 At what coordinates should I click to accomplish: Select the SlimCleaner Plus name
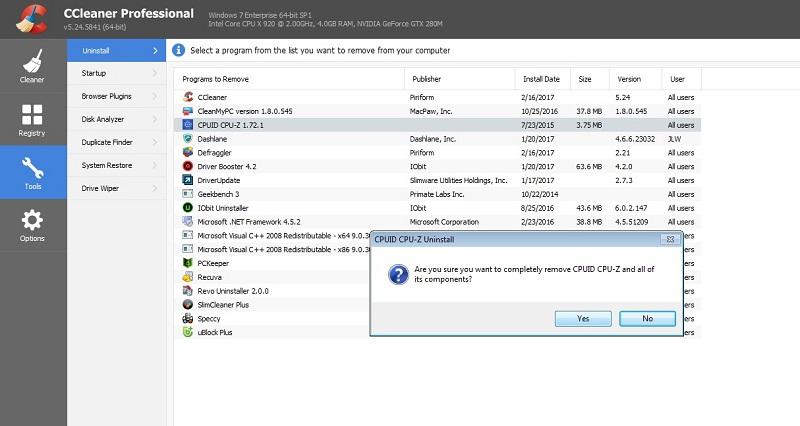tap(223, 305)
